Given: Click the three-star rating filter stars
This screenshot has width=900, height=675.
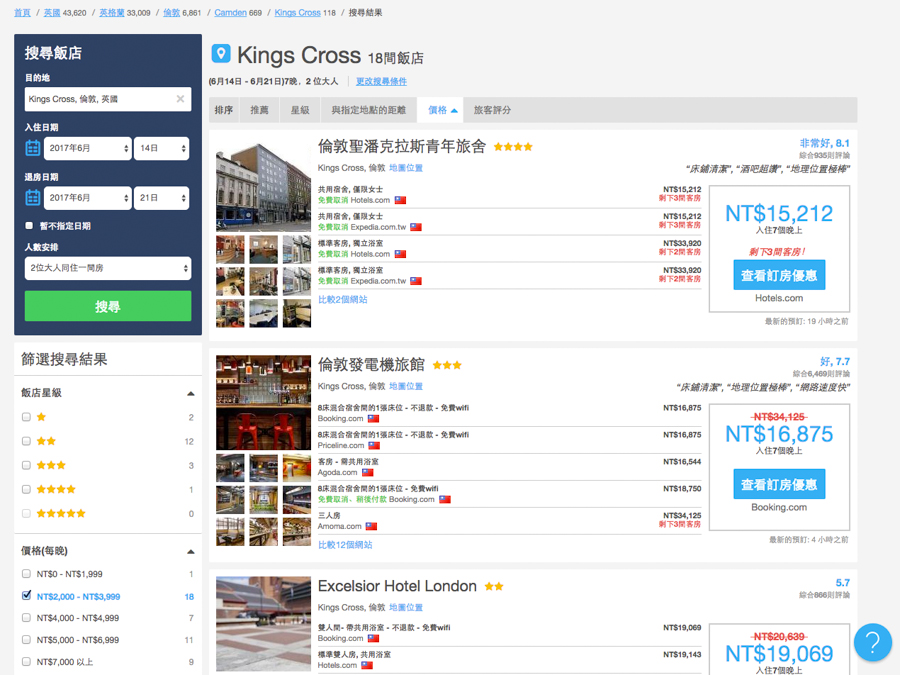Looking at the screenshot, I should [x=51, y=465].
